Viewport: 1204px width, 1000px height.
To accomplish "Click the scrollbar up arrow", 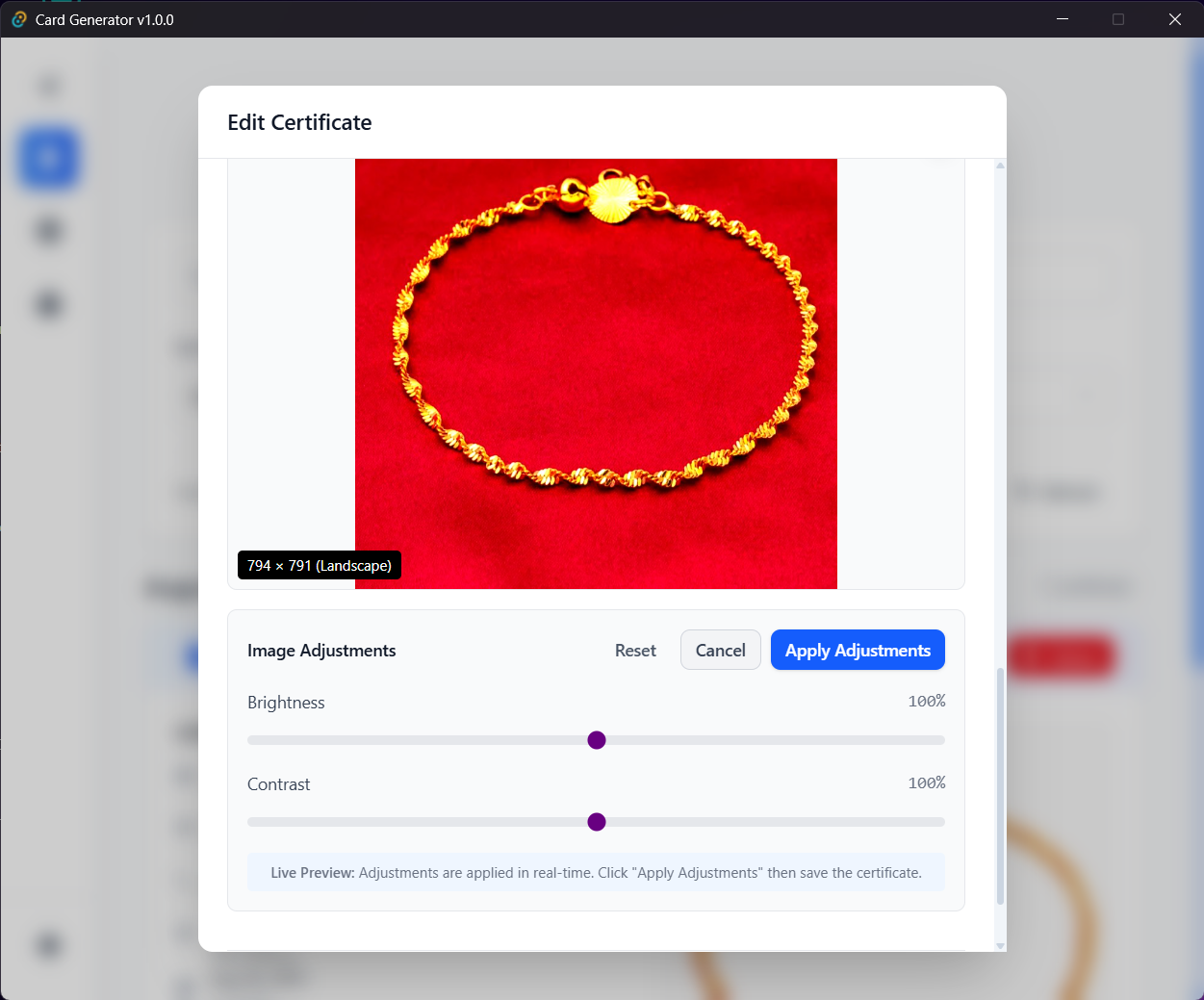I will [999, 164].
